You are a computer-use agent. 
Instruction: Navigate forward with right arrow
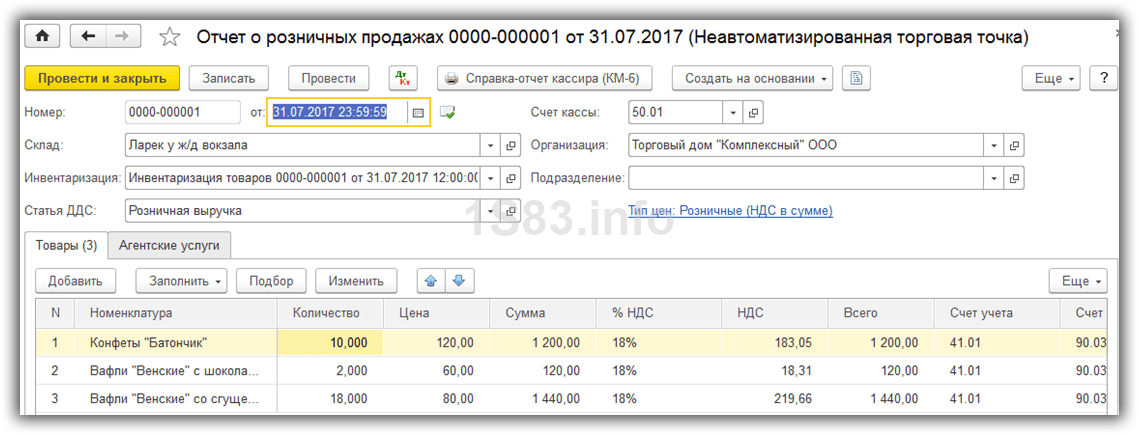(123, 36)
